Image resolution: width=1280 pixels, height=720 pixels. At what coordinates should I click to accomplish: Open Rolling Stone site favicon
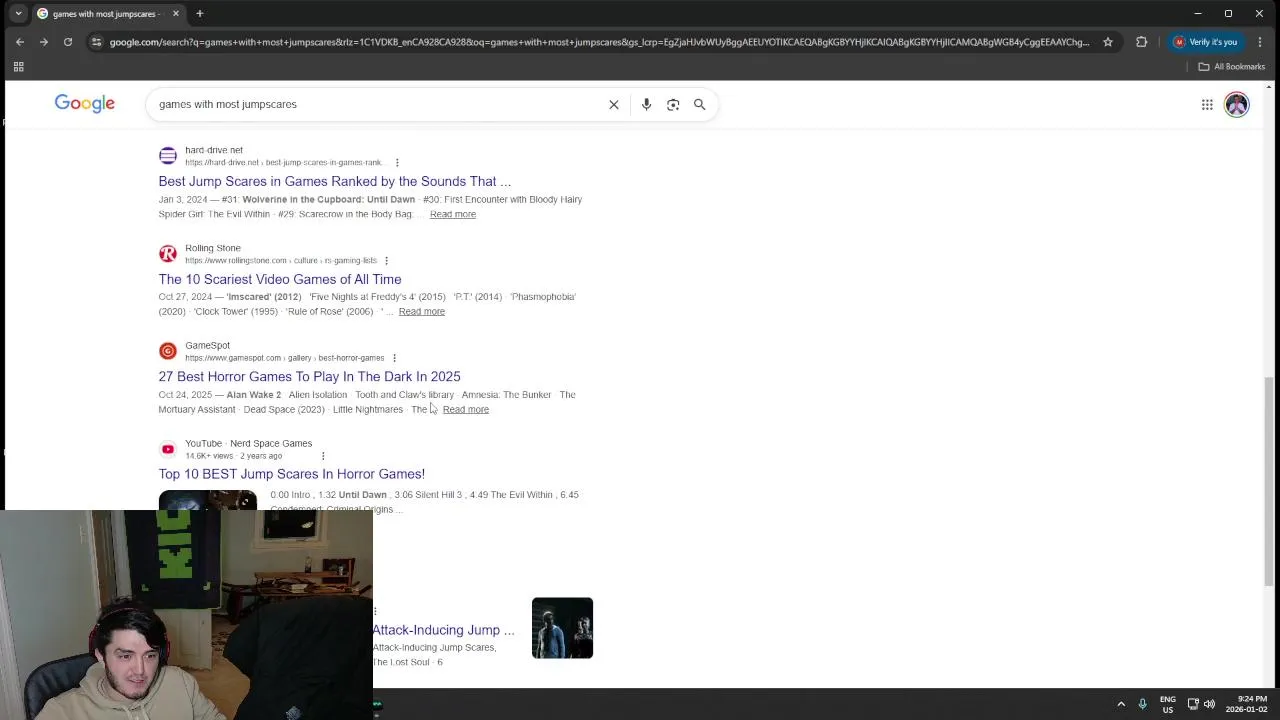click(x=168, y=253)
